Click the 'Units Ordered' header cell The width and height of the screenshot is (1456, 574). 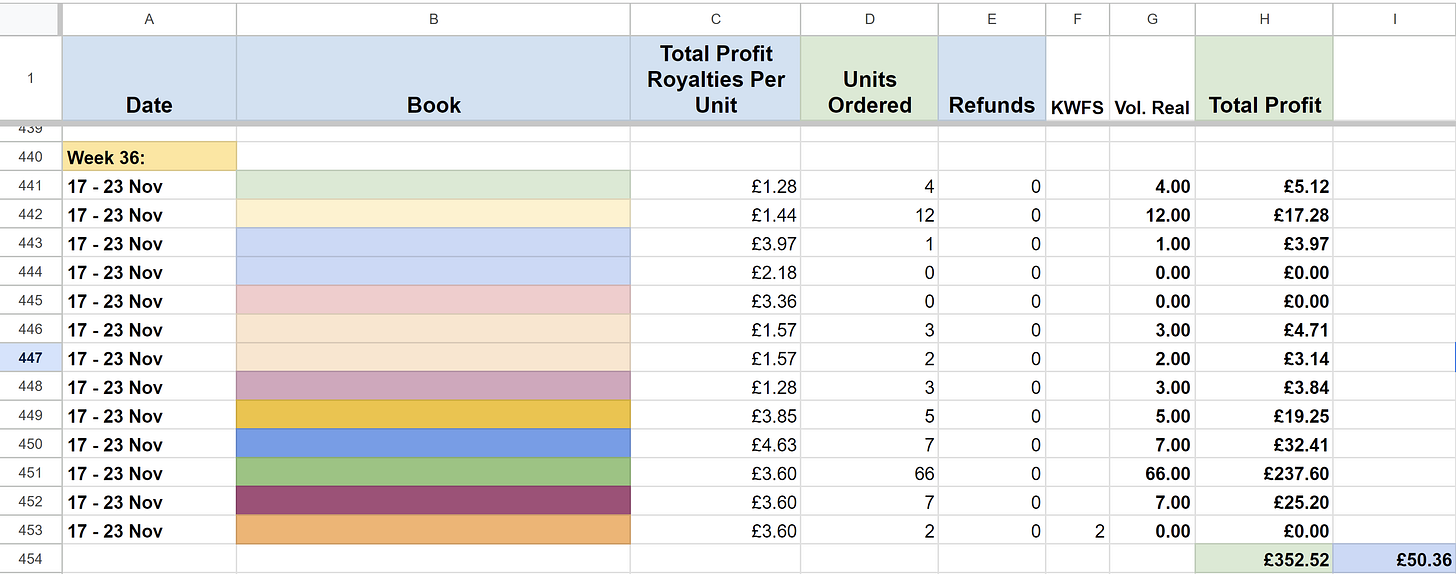coord(869,79)
